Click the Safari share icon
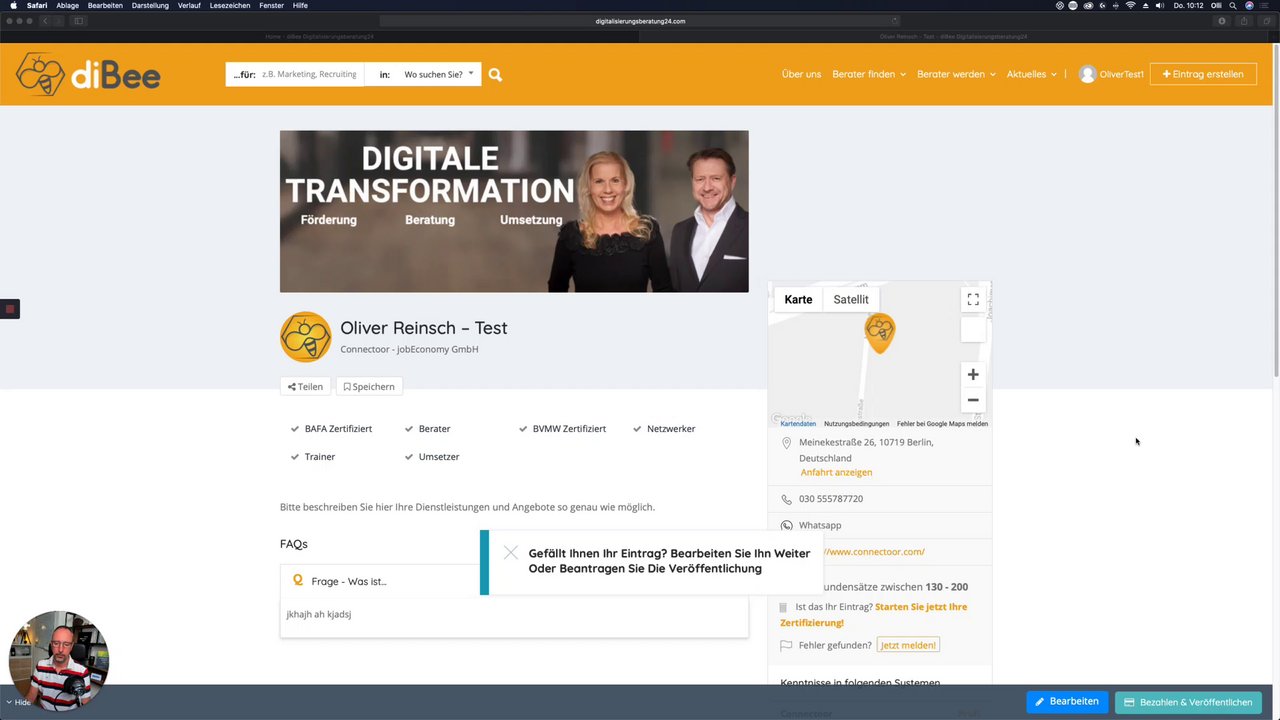The image size is (1280, 720). click(1244, 21)
